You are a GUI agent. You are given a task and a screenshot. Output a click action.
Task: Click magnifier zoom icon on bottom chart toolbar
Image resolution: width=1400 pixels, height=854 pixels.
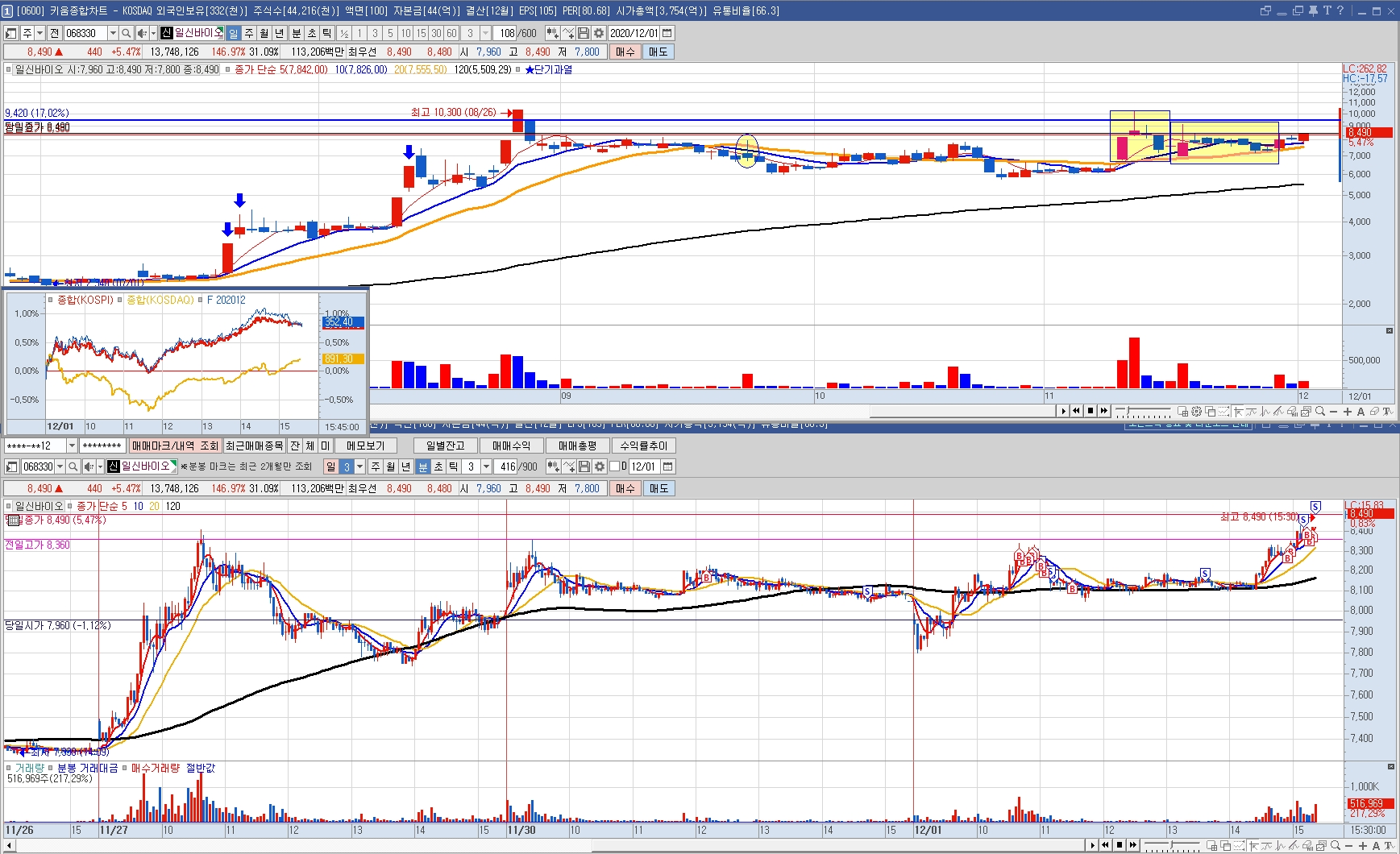1336,845
